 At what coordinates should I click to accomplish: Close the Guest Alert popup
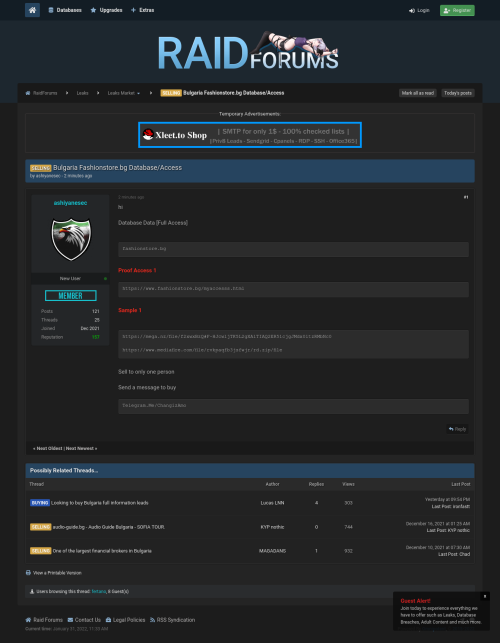coord(485,596)
